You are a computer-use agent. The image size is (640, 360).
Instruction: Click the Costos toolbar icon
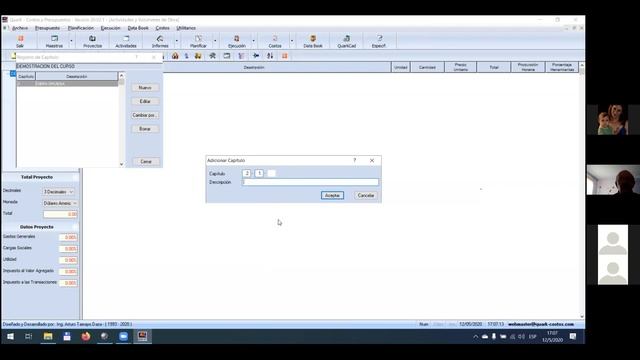275,41
